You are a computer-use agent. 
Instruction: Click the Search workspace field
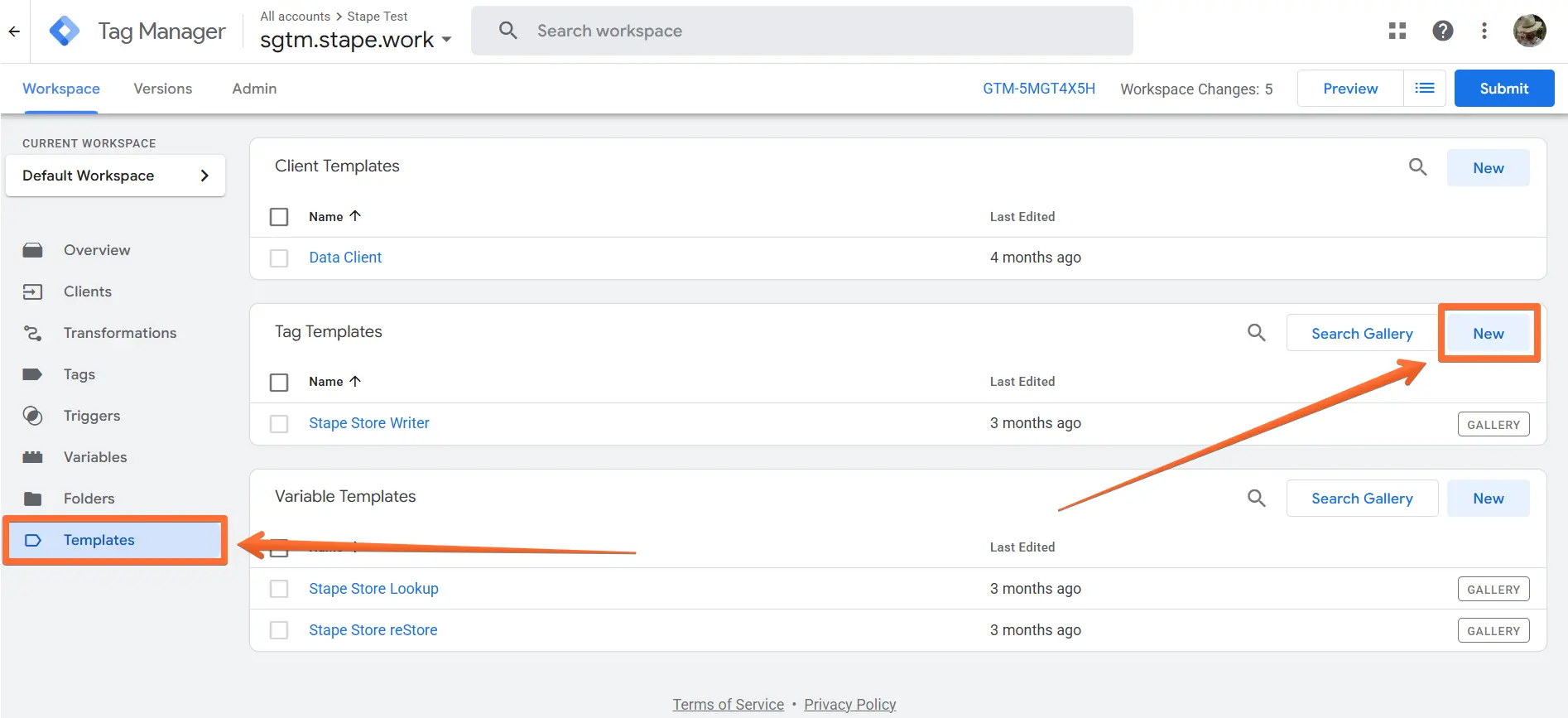point(801,31)
